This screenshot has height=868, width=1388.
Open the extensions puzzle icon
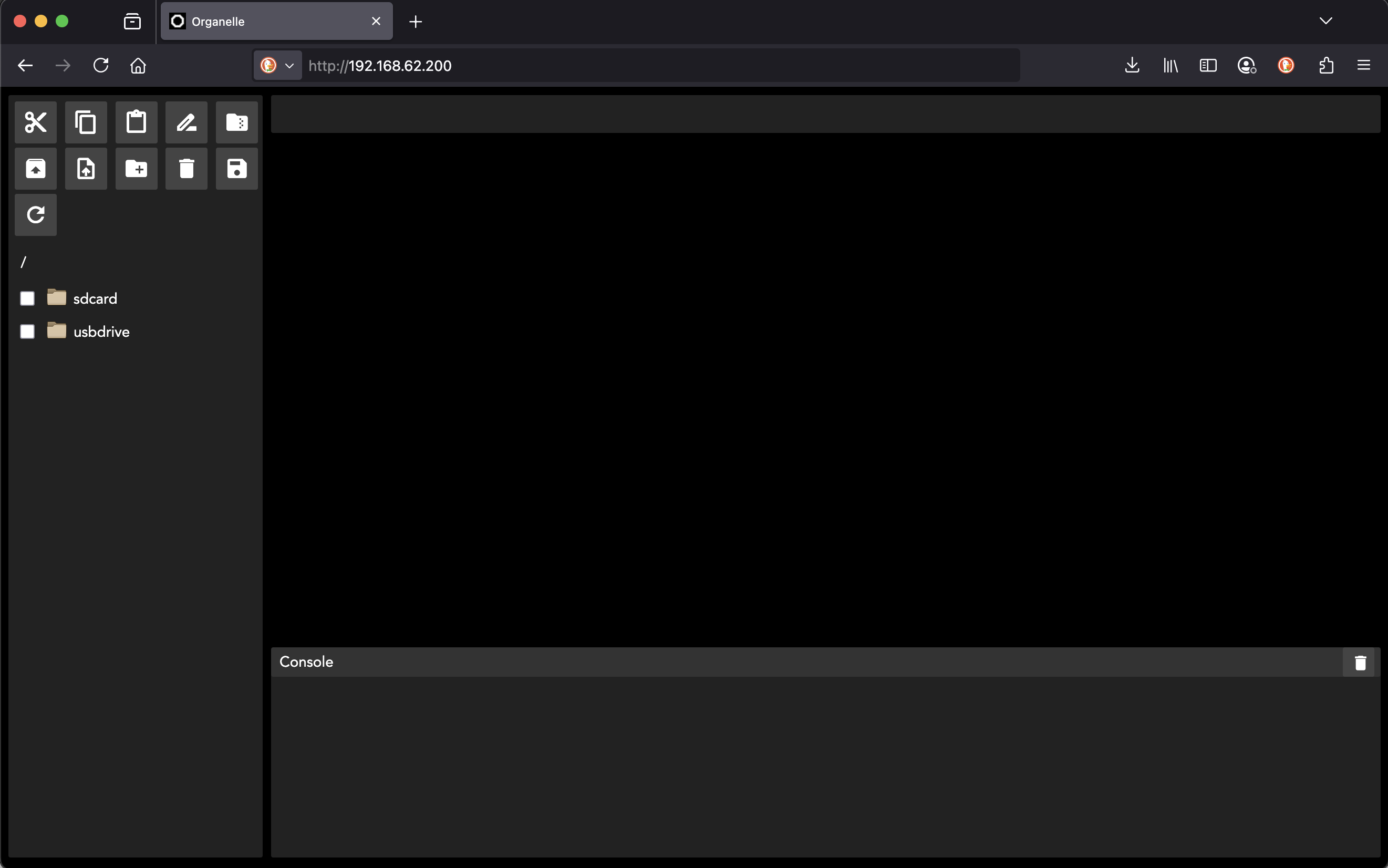pos(1326,66)
